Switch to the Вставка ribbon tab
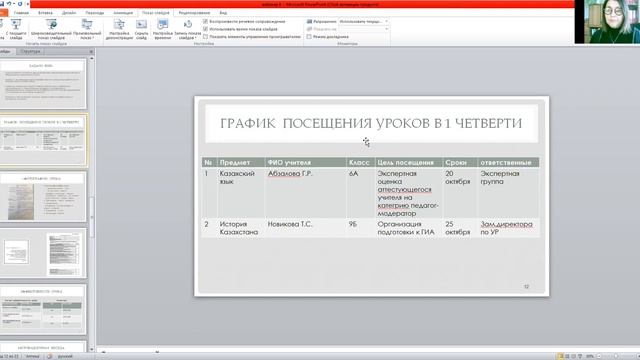Image resolution: width=640 pixels, height=360 pixels. 45,13
